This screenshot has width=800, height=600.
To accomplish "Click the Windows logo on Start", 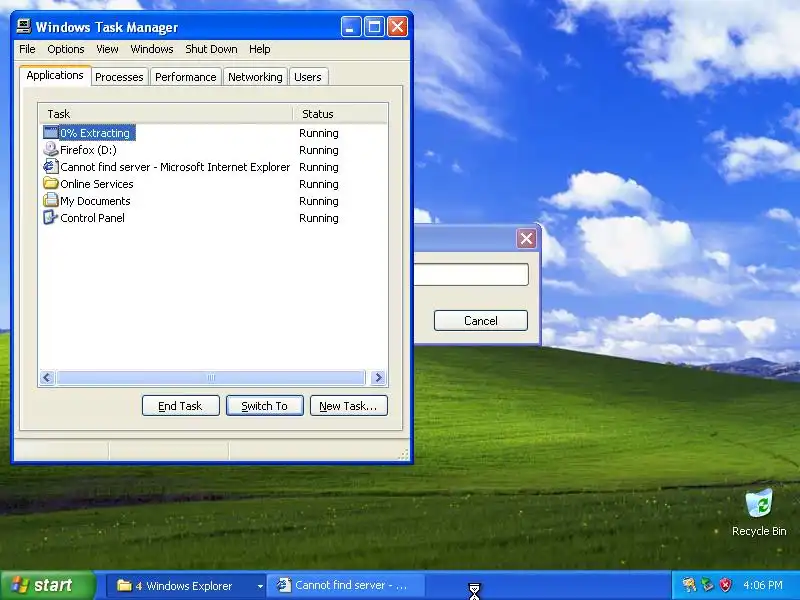I will [x=19, y=585].
